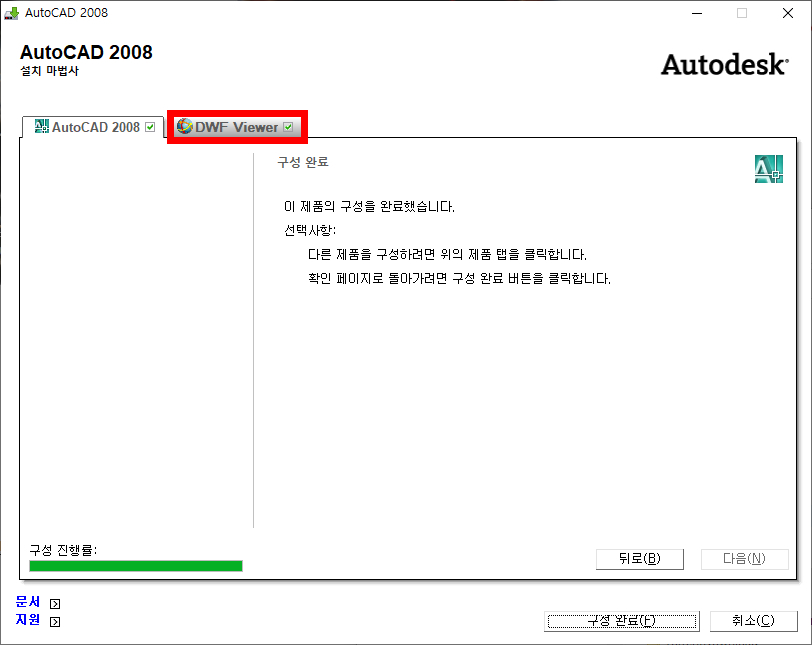Click the AutoCAD icon on the AutoCAD 2008 tab
Image resolution: width=812 pixels, height=645 pixels.
[x=41, y=126]
